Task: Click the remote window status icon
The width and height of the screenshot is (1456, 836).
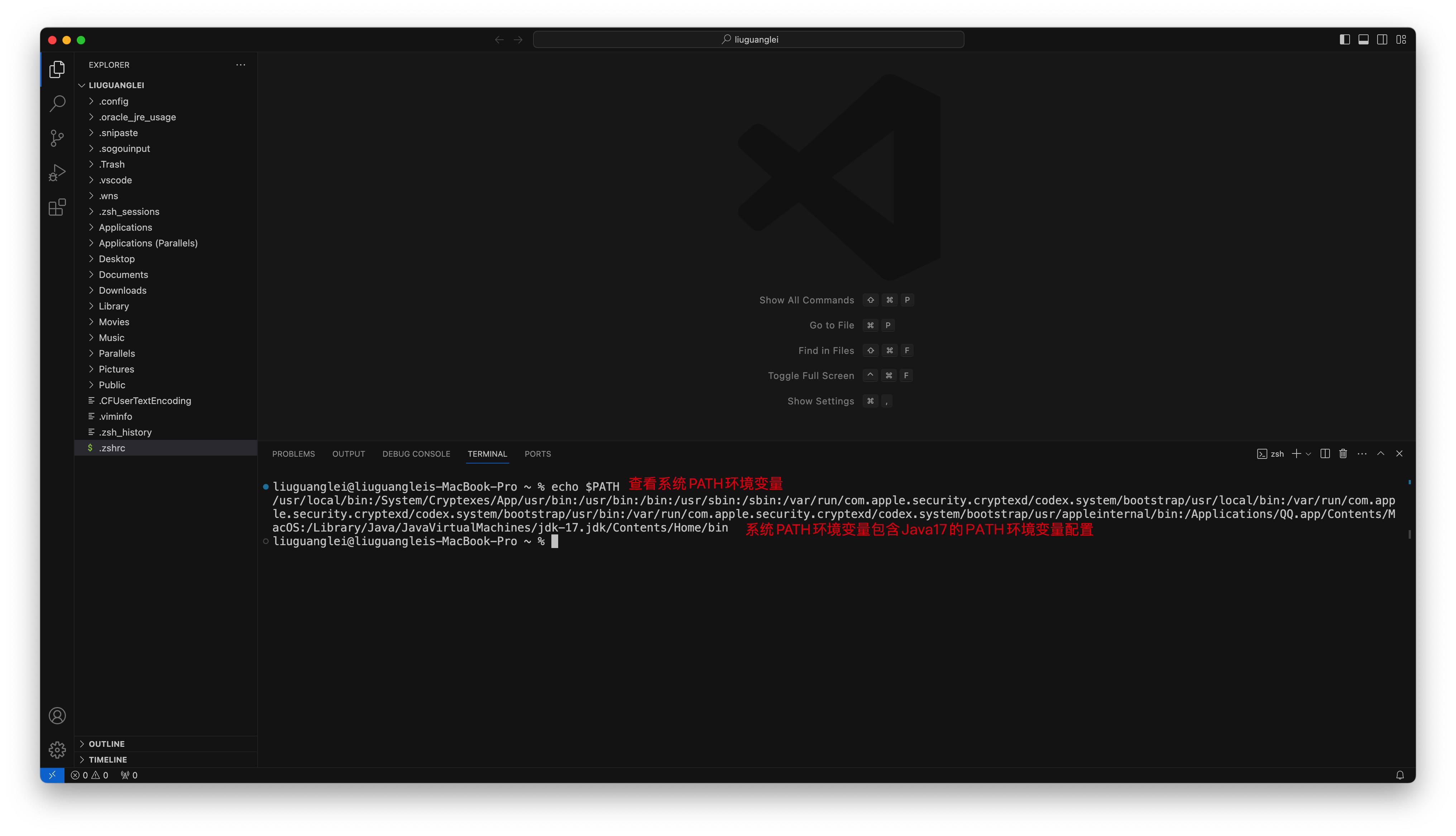Action: coord(52,775)
